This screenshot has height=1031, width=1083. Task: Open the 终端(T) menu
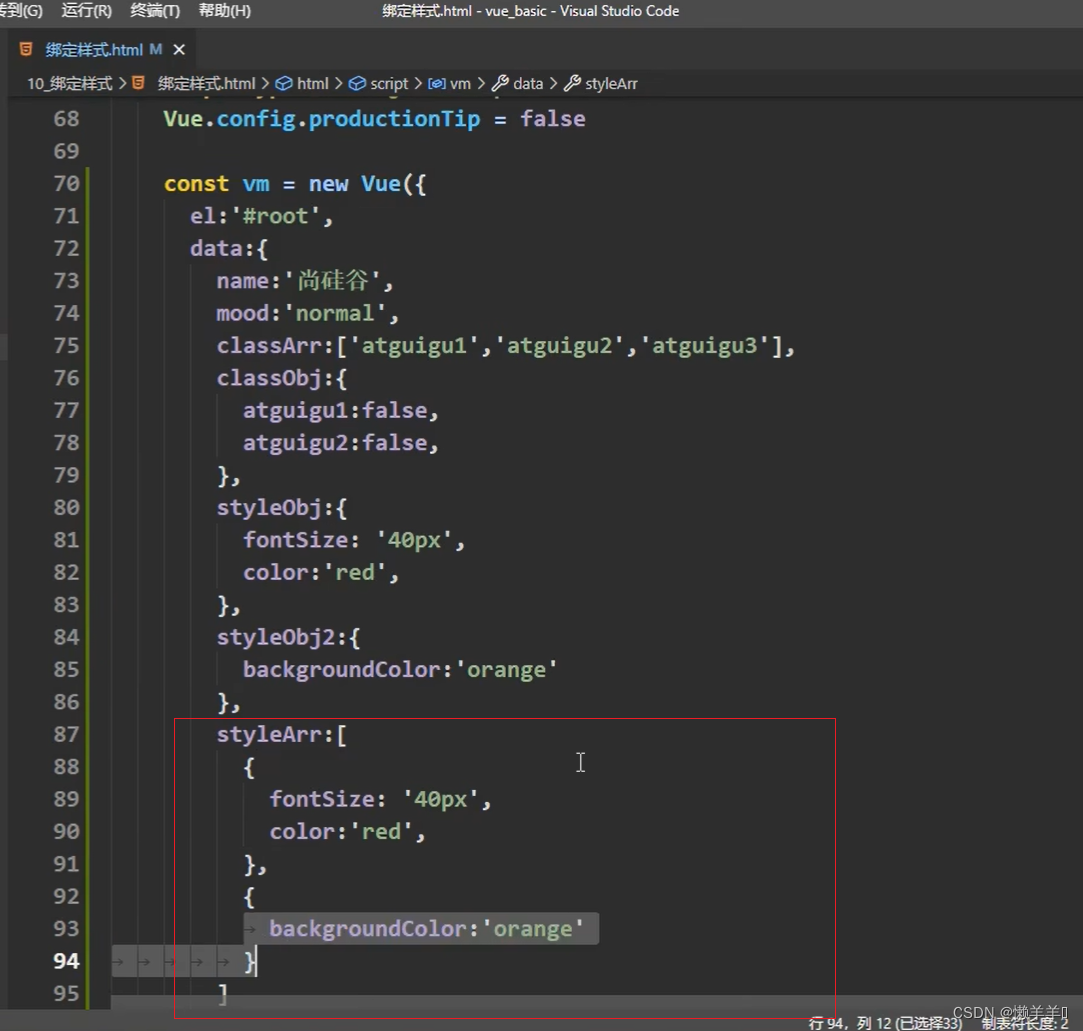(x=155, y=11)
